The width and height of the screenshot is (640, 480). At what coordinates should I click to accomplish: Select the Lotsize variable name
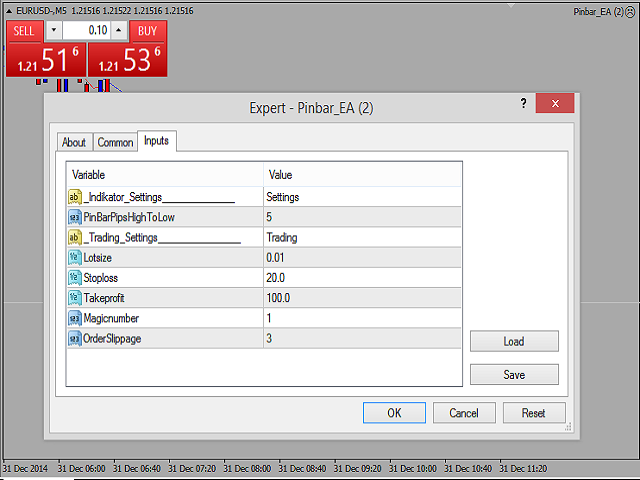coord(98,258)
